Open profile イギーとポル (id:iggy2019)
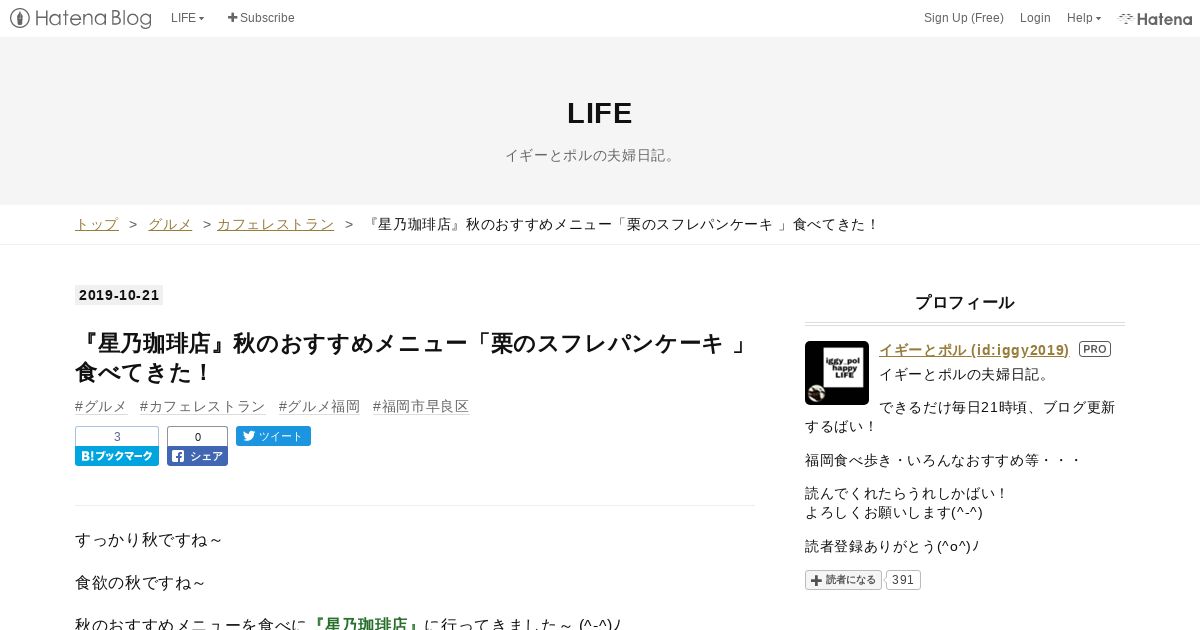The height and width of the screenshot is (630, 1200). click(974, 349)
